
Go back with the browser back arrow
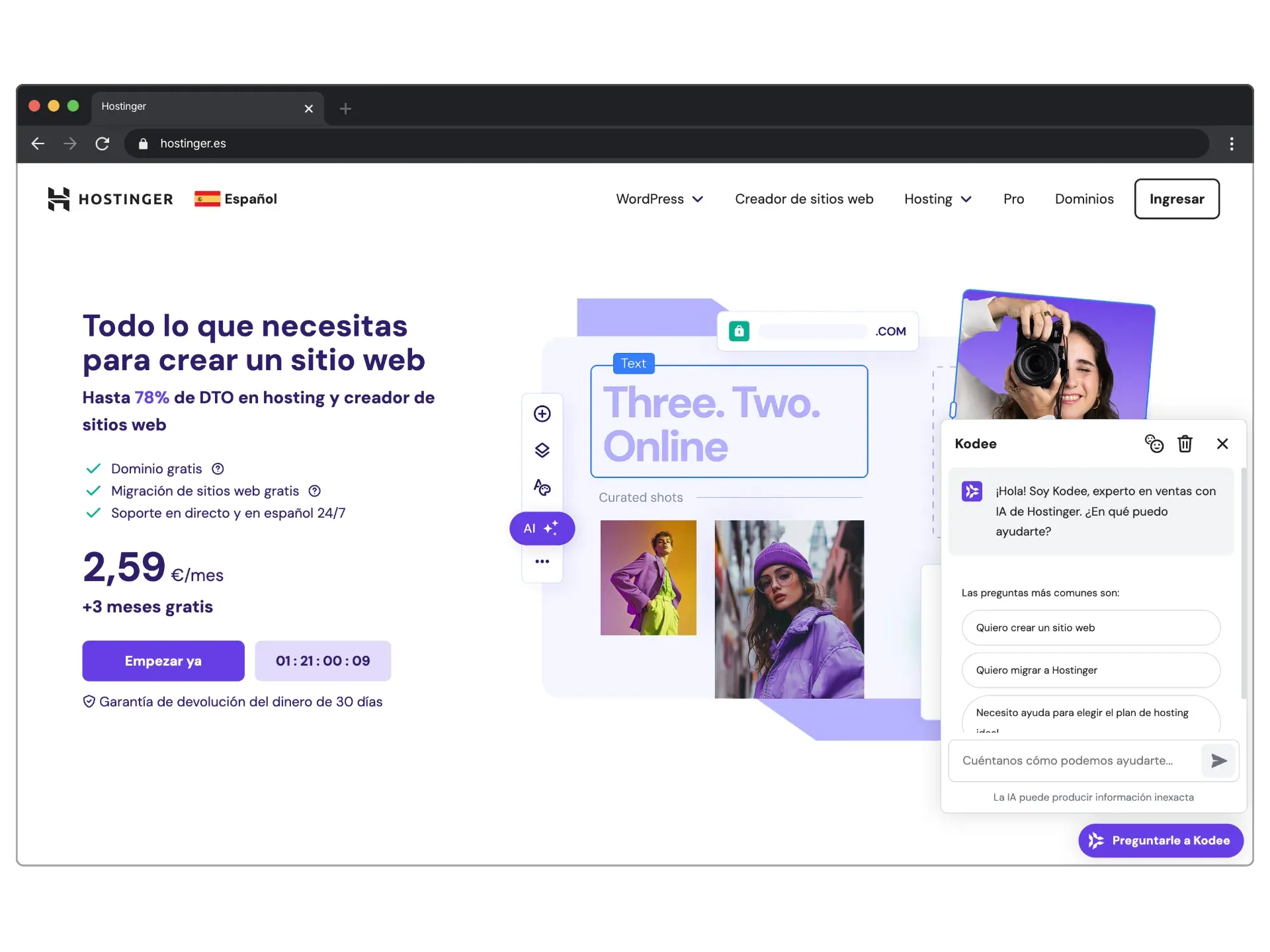(38, 143)
